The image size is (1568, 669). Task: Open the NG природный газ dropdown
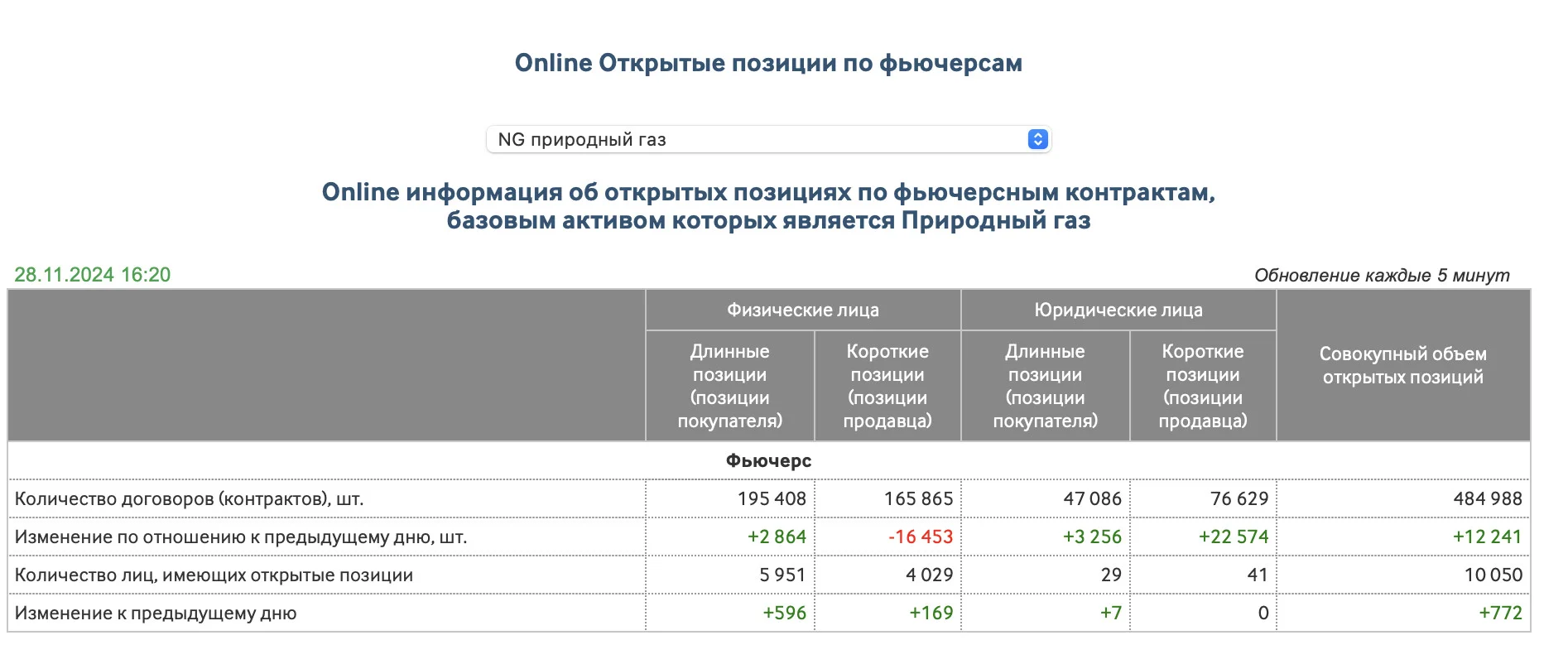767,139
